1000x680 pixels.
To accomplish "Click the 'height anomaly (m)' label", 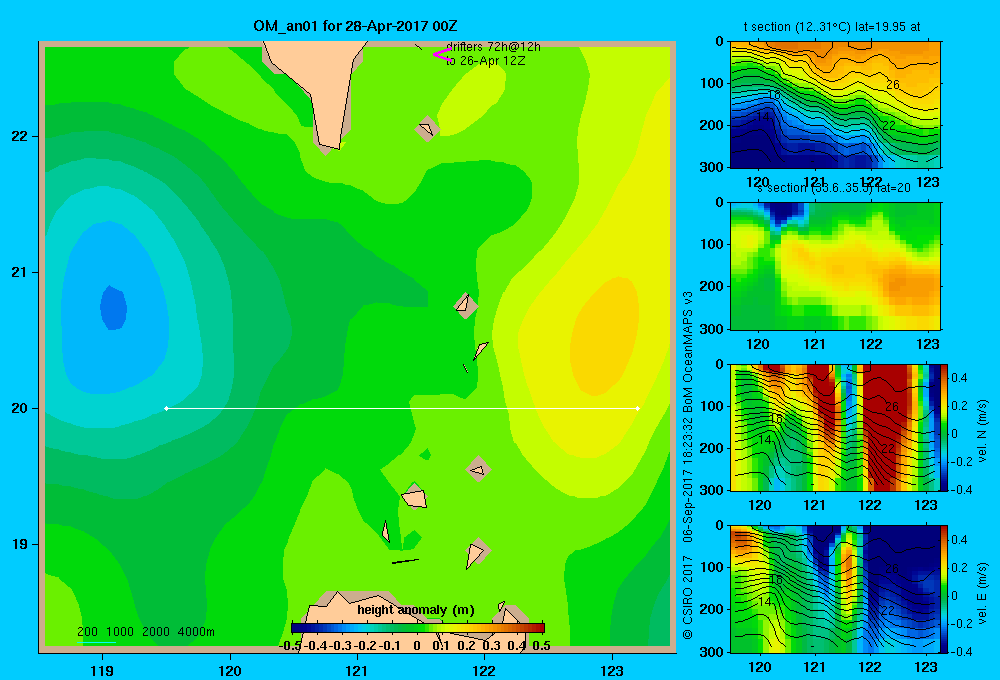I will click(416, 610).
